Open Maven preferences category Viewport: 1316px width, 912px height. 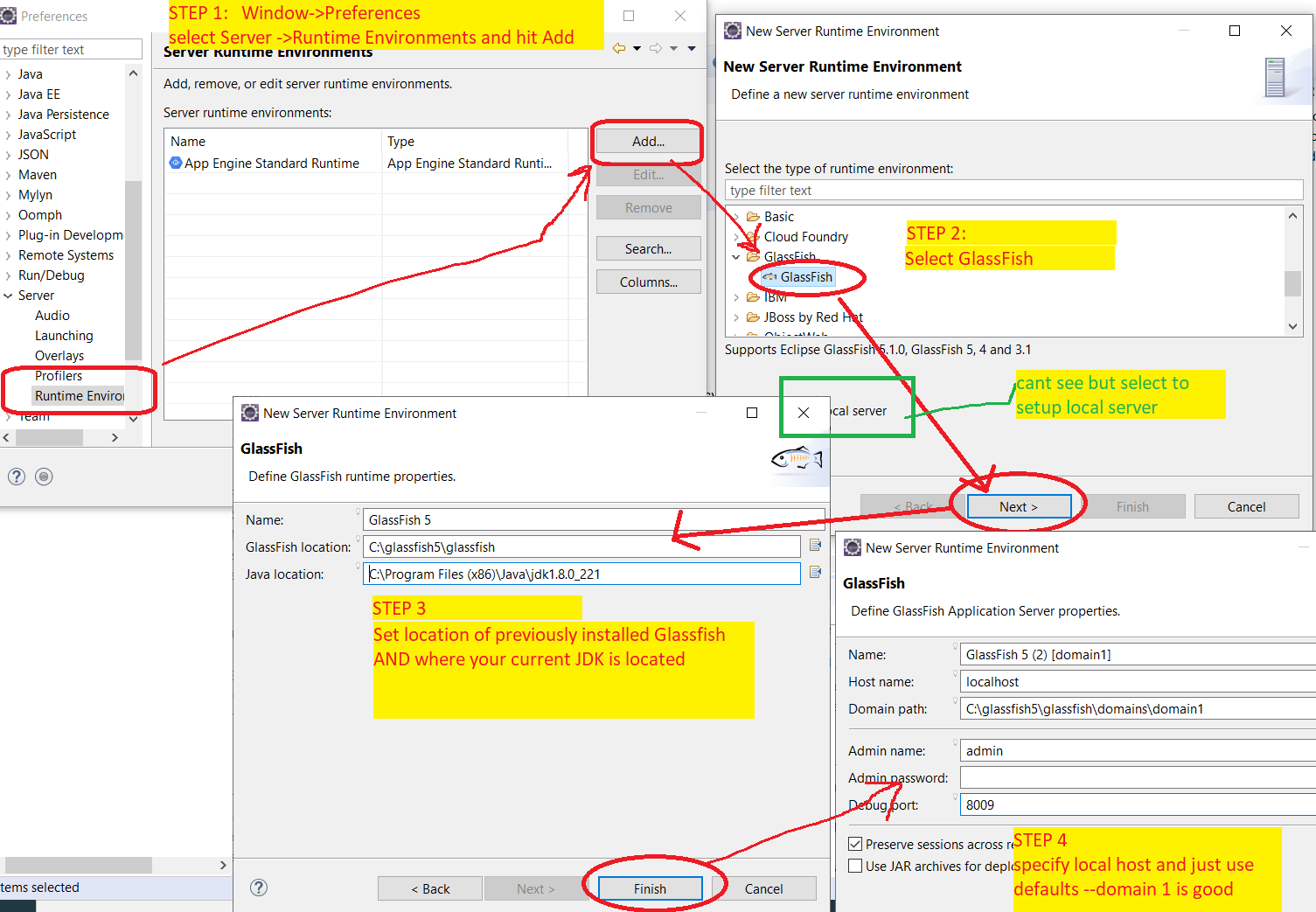(x=37, y=175)
